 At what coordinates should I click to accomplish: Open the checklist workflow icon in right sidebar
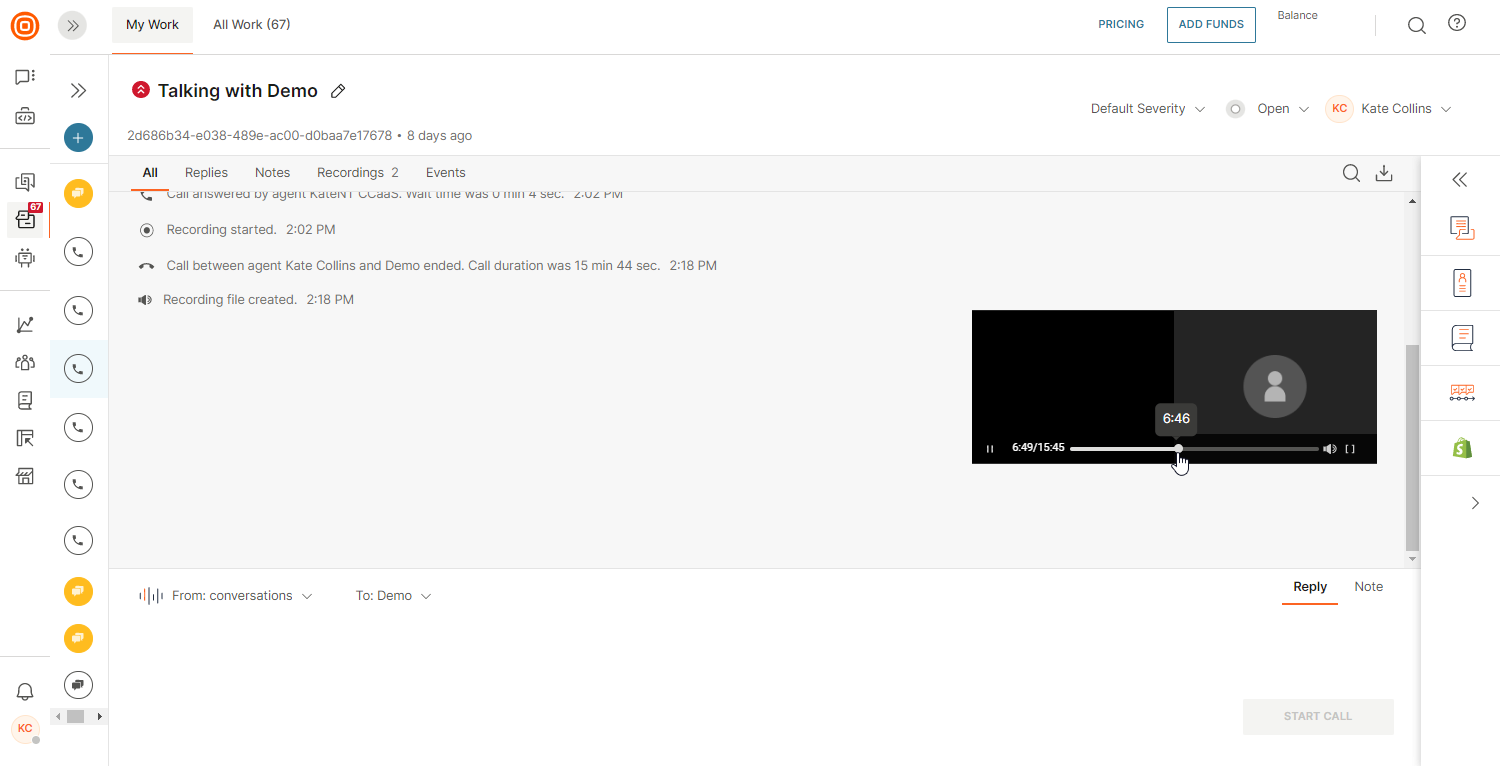pos(1462,393)
